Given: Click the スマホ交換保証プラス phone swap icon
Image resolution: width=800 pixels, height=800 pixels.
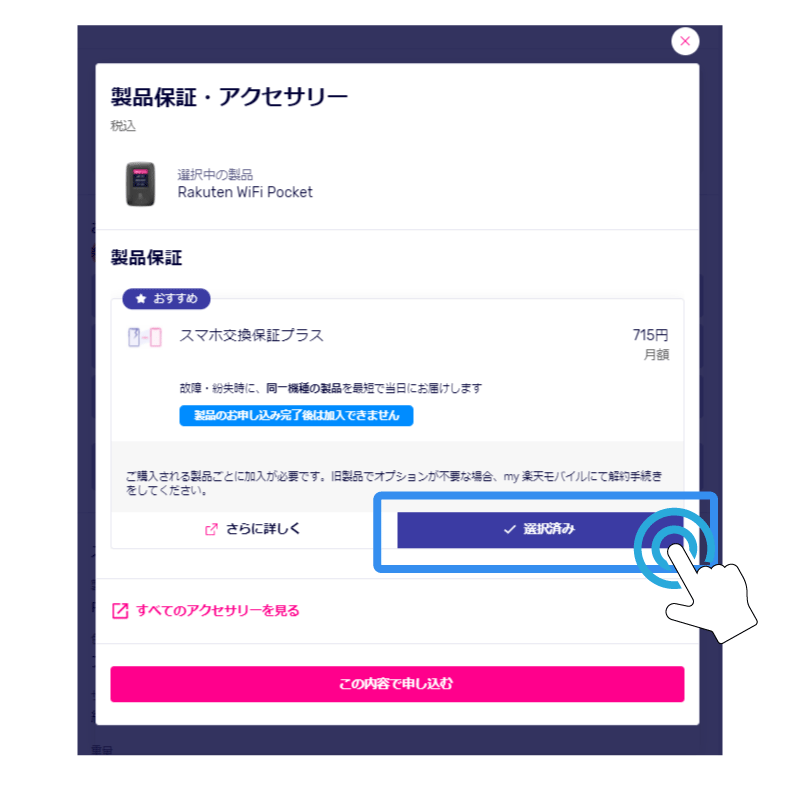Looking at the screenshot, I should click(x=145, y=337).
